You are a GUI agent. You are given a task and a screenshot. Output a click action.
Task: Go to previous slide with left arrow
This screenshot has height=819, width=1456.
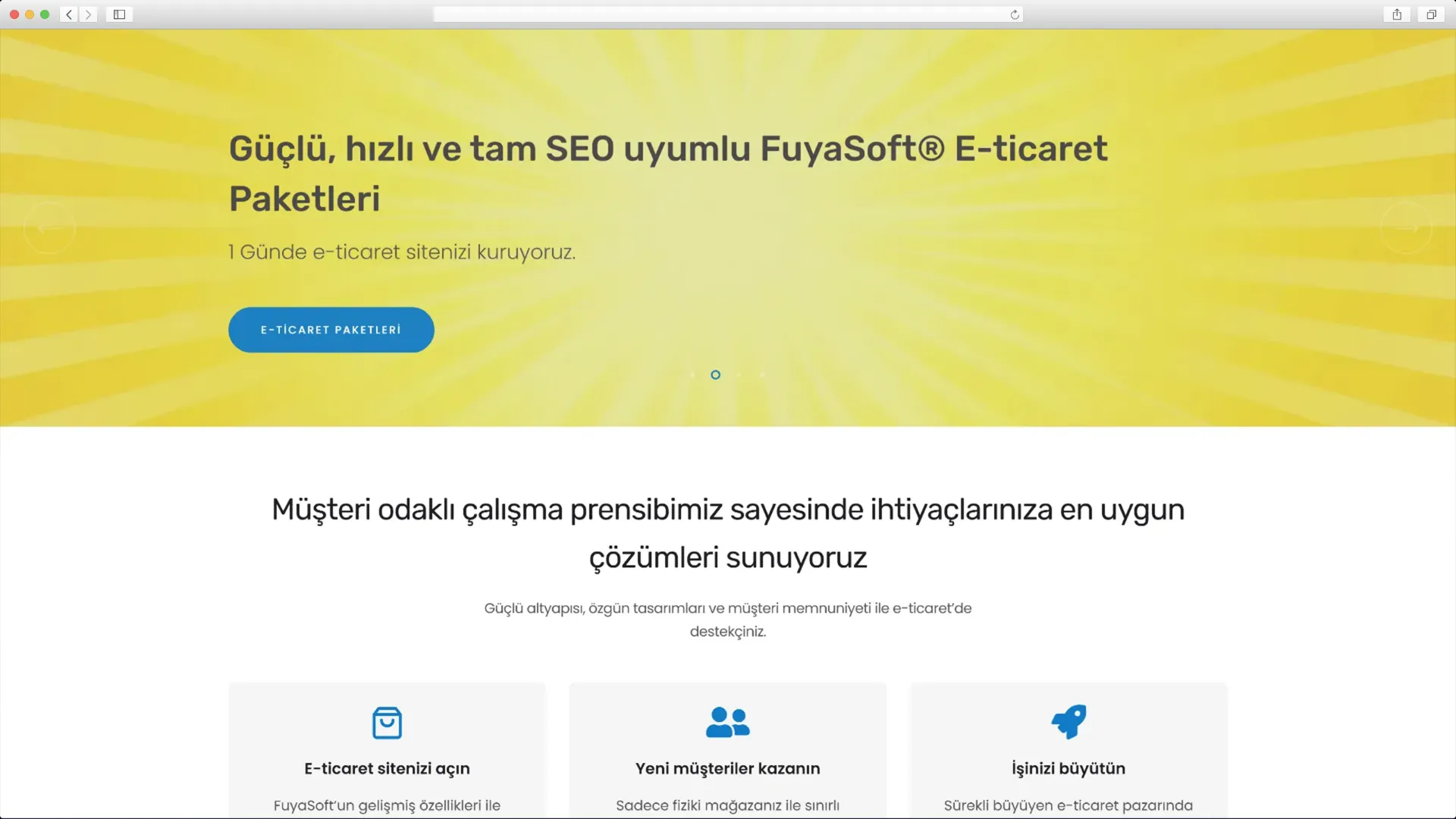[49, 228]
